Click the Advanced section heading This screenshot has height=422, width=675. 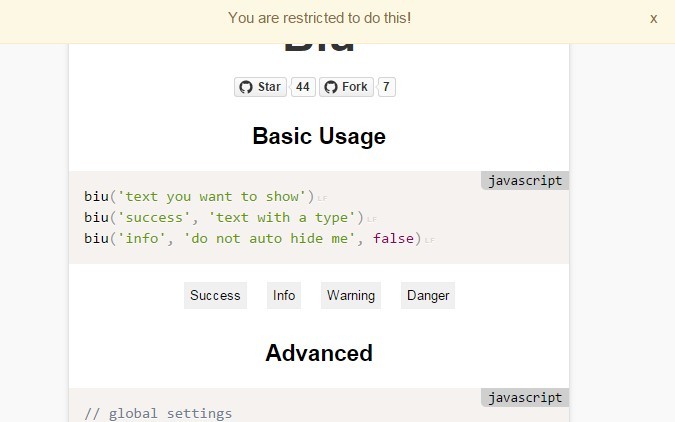pos(319,353)
